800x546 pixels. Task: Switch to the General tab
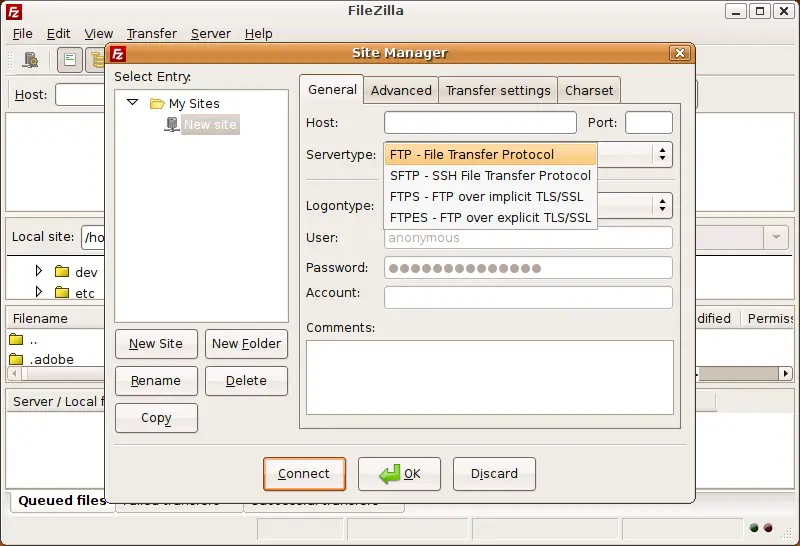[332, 90]
